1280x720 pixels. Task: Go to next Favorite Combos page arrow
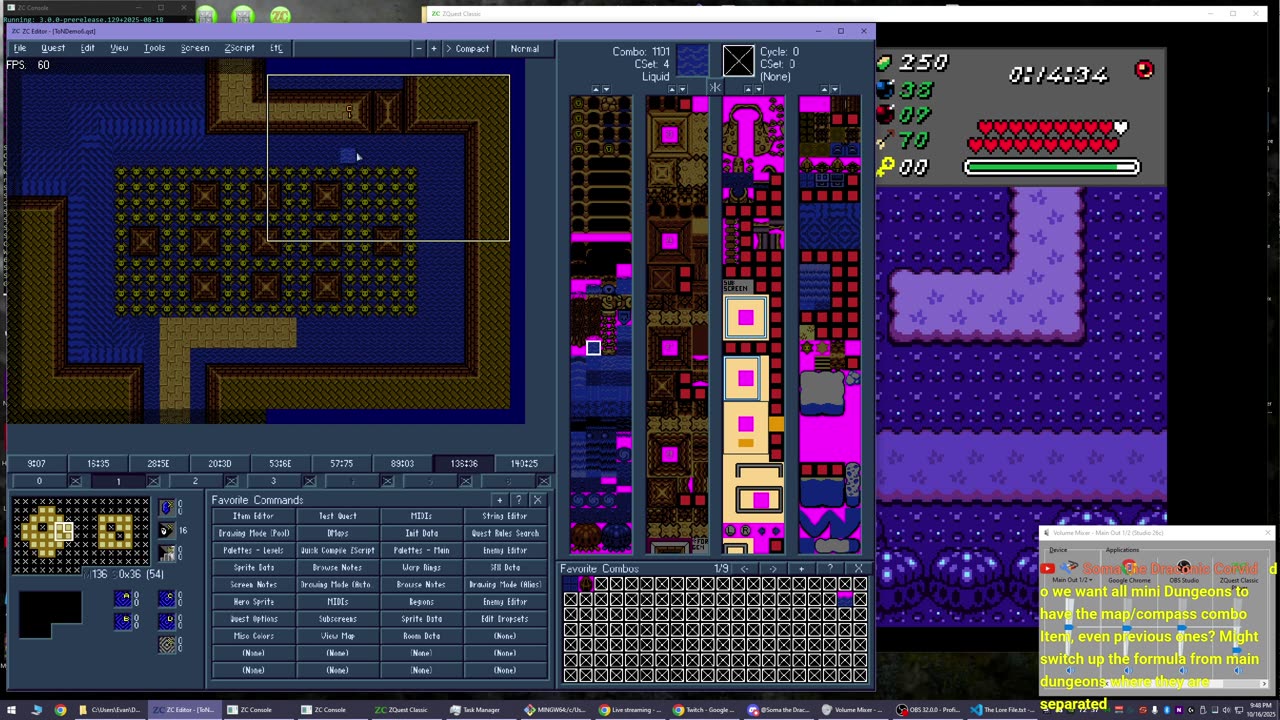(772, 569)
